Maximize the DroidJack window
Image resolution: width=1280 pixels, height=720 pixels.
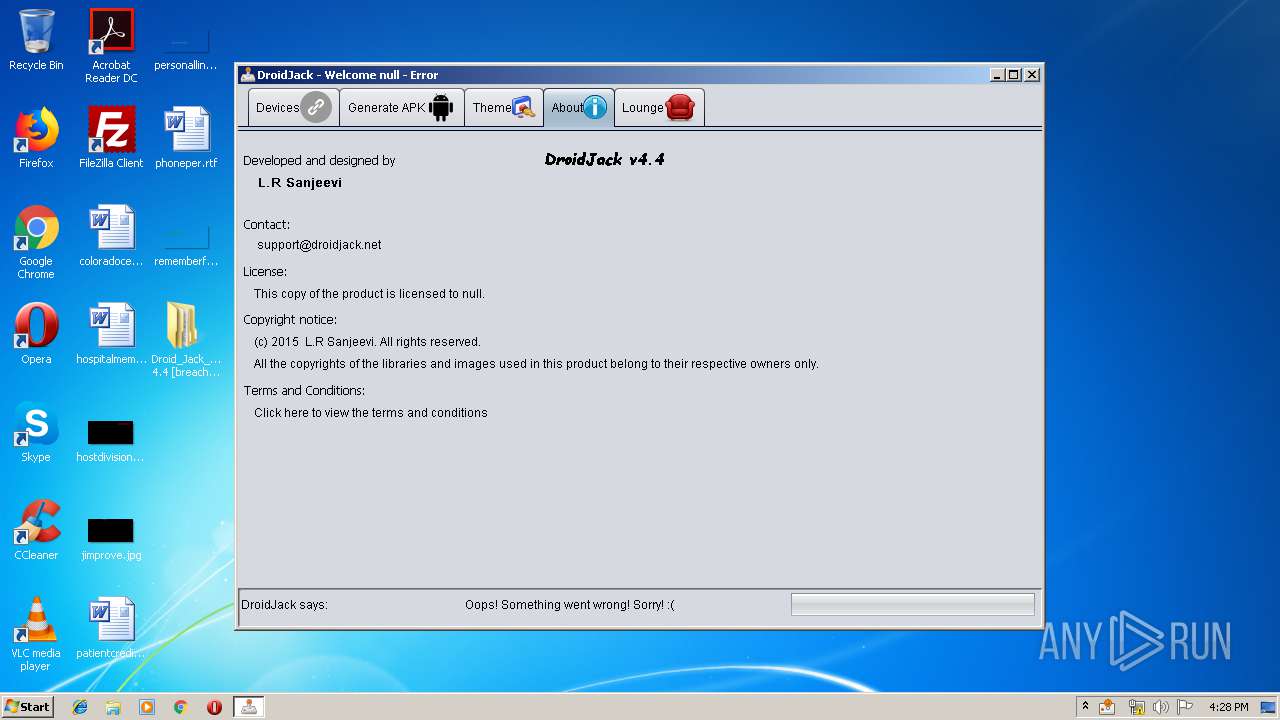pyautogui.click(x=1014, y=75)
